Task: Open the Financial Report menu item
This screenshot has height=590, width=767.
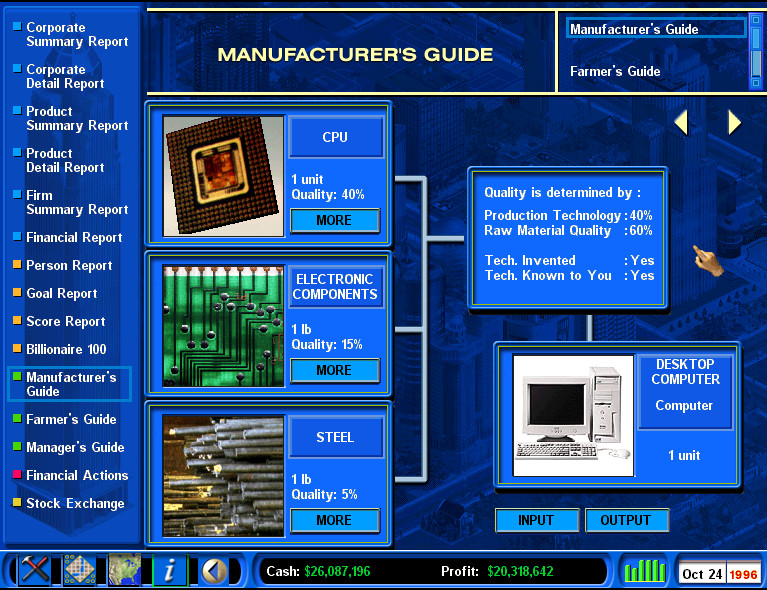Action: click(73, 238)
